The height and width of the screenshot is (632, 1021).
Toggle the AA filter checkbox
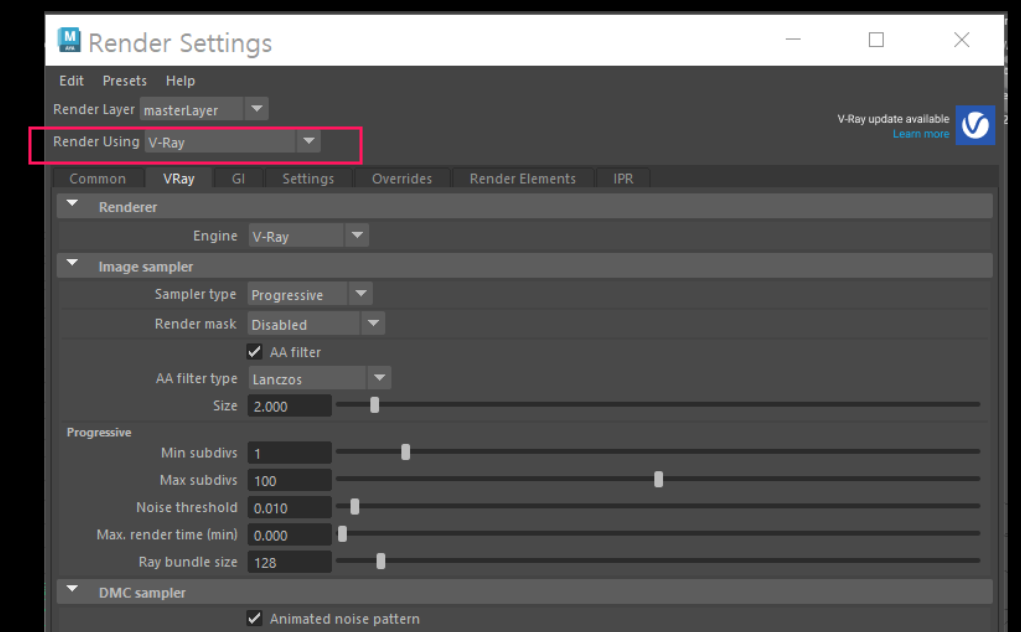click(x=255, y=352)
